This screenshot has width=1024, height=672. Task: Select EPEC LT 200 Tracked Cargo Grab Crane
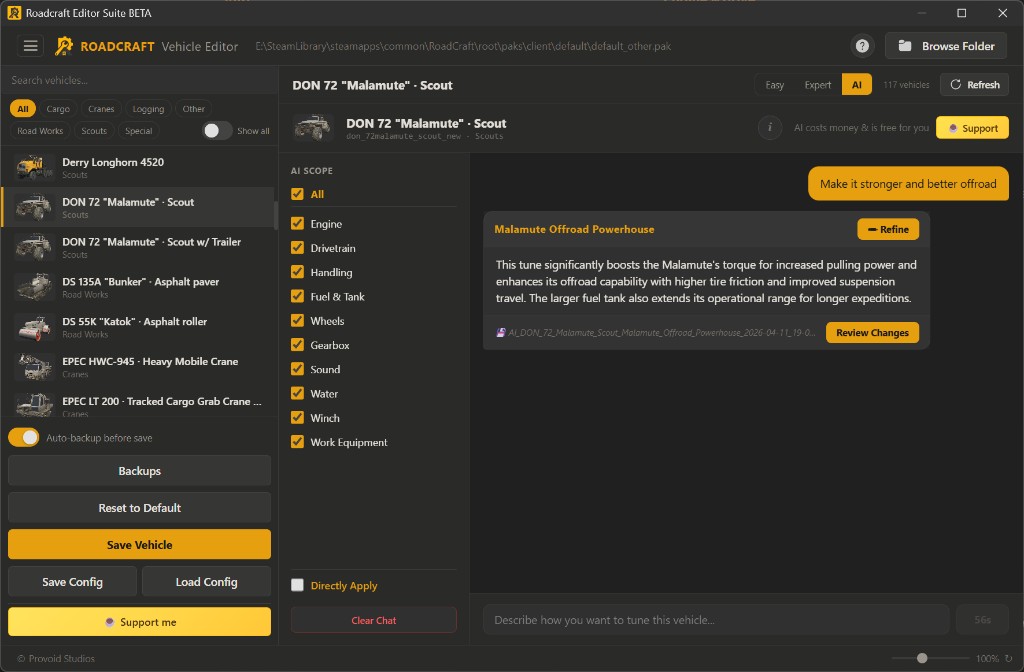click(x=138, y=404)
